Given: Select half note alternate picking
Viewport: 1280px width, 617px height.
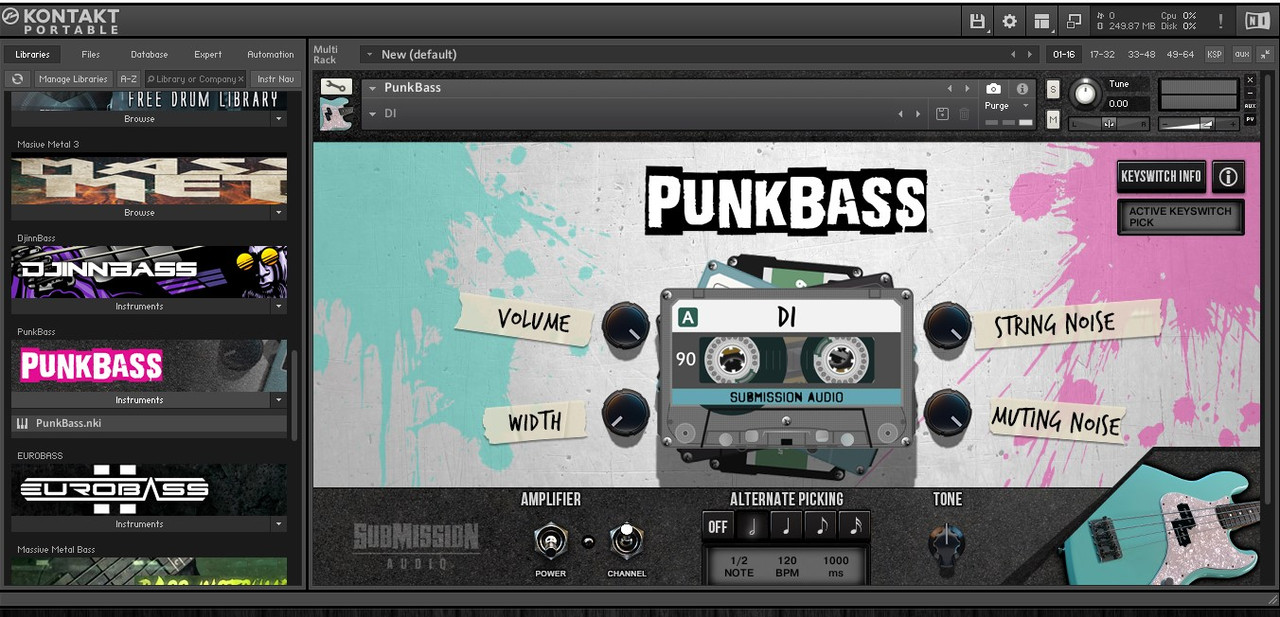Looking at the screenshot, I should point(752,525).
